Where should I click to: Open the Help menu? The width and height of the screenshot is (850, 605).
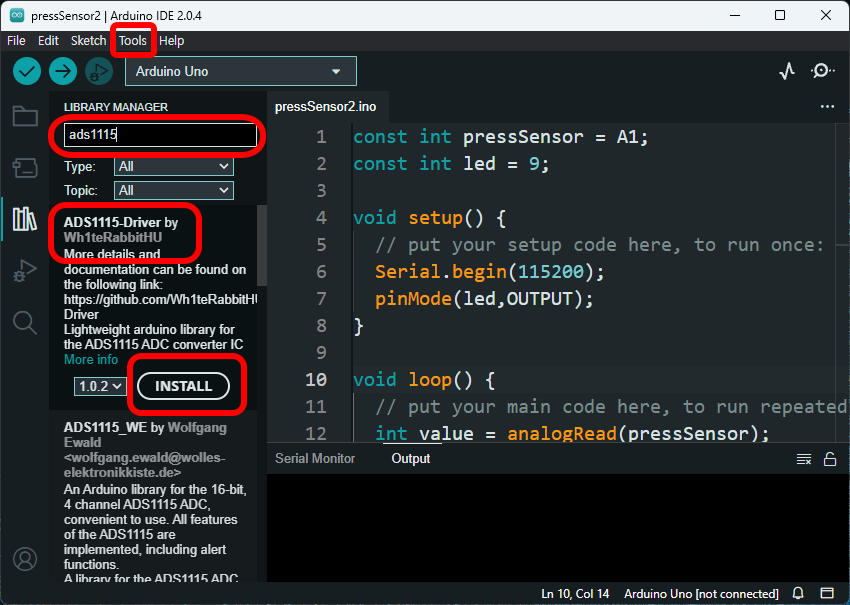pyautogui.click(x=172, y=41)
